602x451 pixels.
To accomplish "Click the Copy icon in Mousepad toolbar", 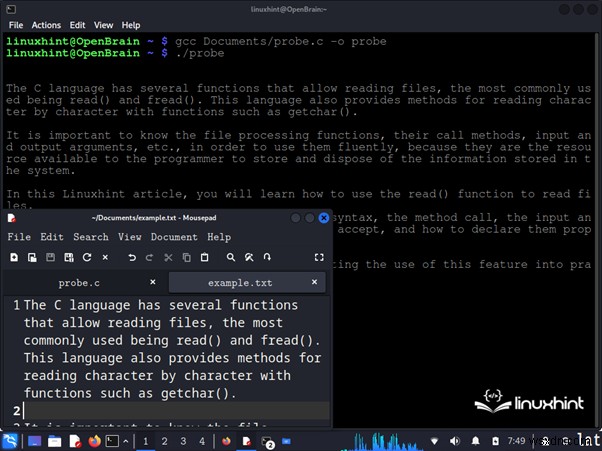I will [x=187, y=257].
